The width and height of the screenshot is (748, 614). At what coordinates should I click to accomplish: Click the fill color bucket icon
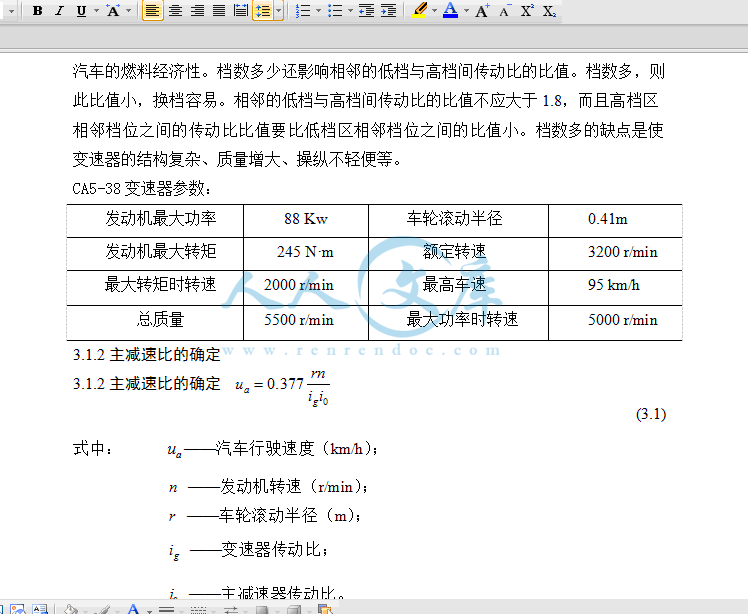coord(71,609)
